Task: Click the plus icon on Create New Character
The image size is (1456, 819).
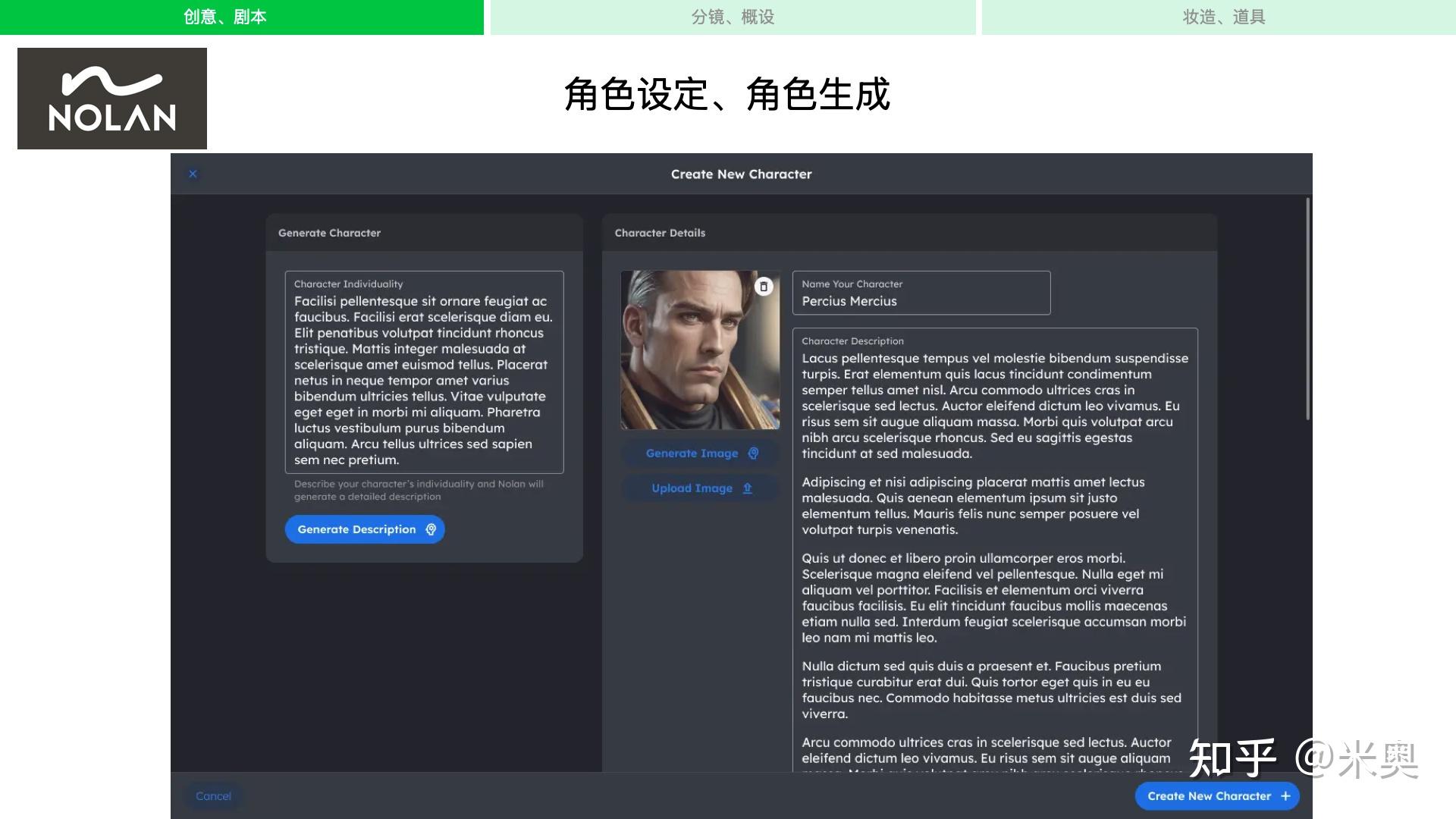Action: [1285, 796]
